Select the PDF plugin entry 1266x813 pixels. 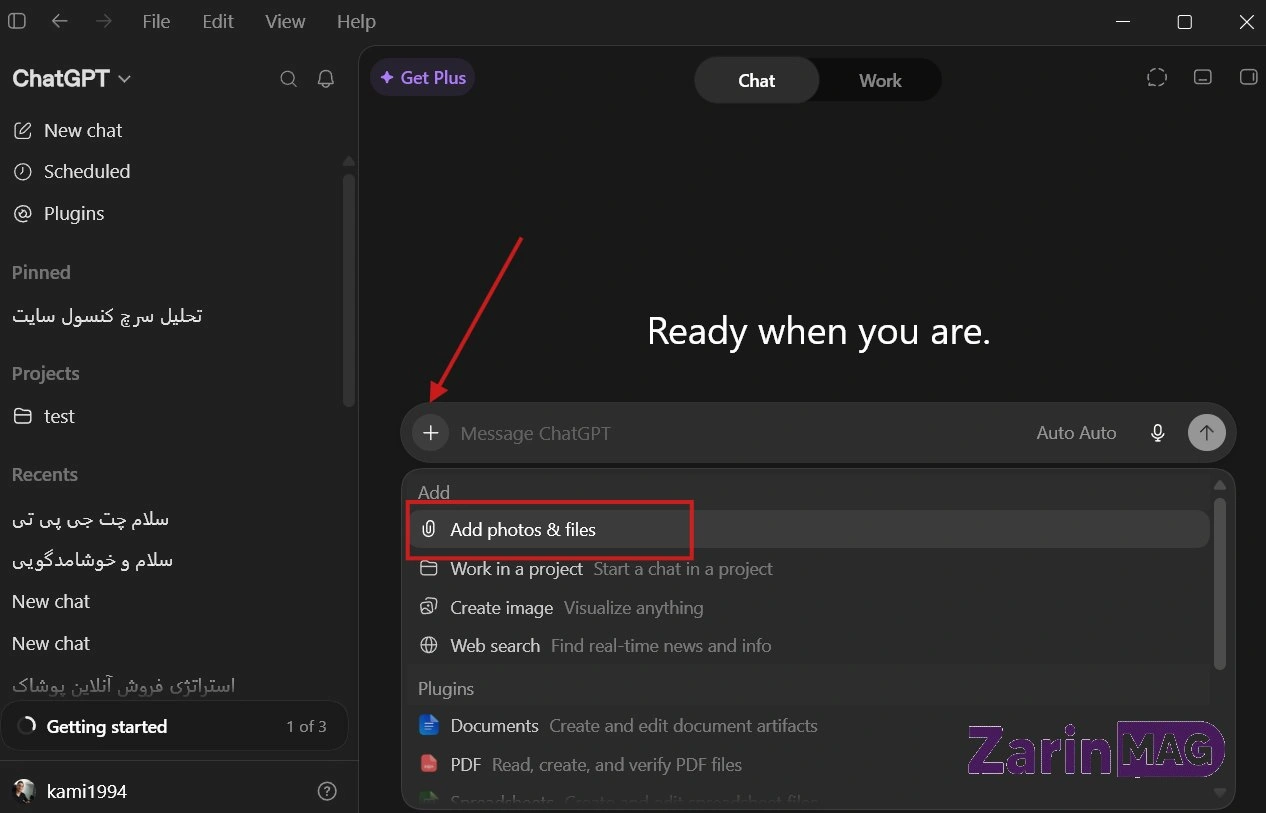(x=808, y=765)
